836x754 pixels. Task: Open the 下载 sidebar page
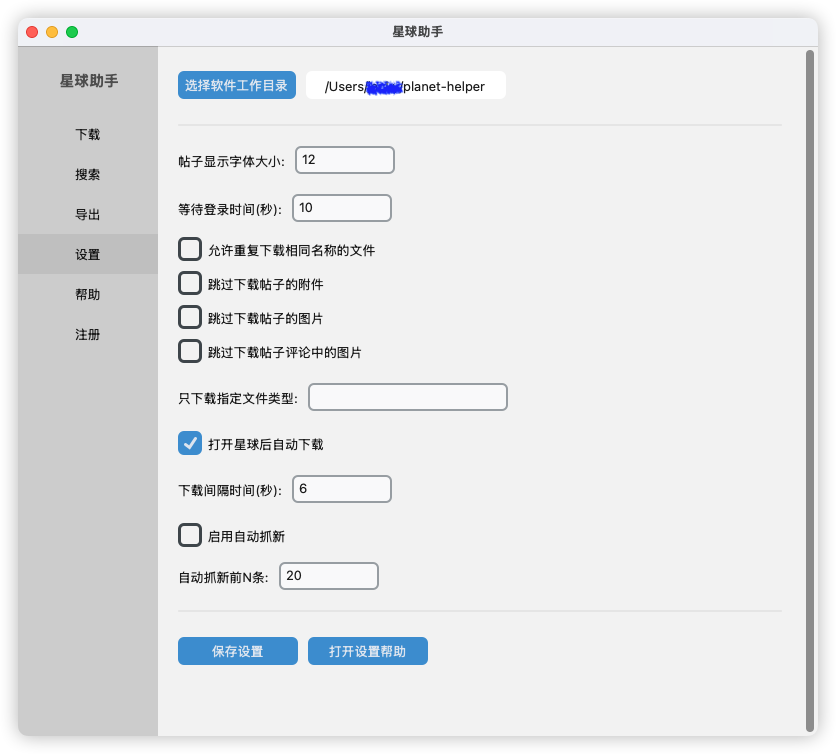(x=88, y=134)
